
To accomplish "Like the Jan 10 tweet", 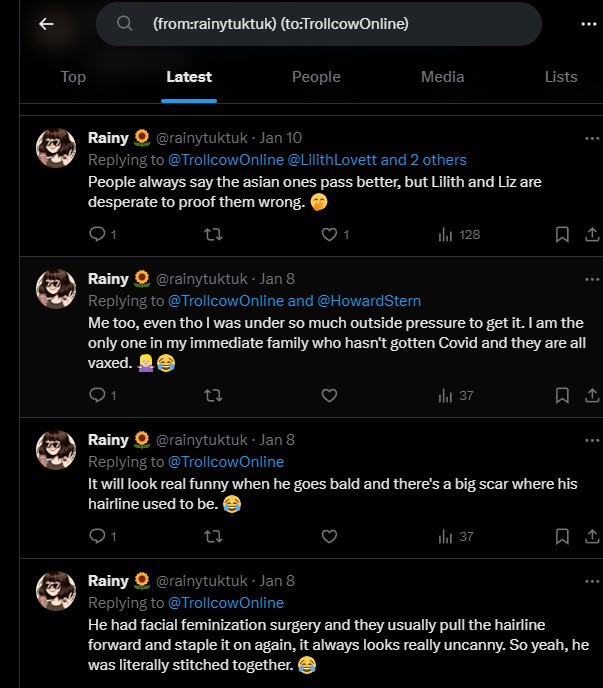I will [x=328, y=234].
